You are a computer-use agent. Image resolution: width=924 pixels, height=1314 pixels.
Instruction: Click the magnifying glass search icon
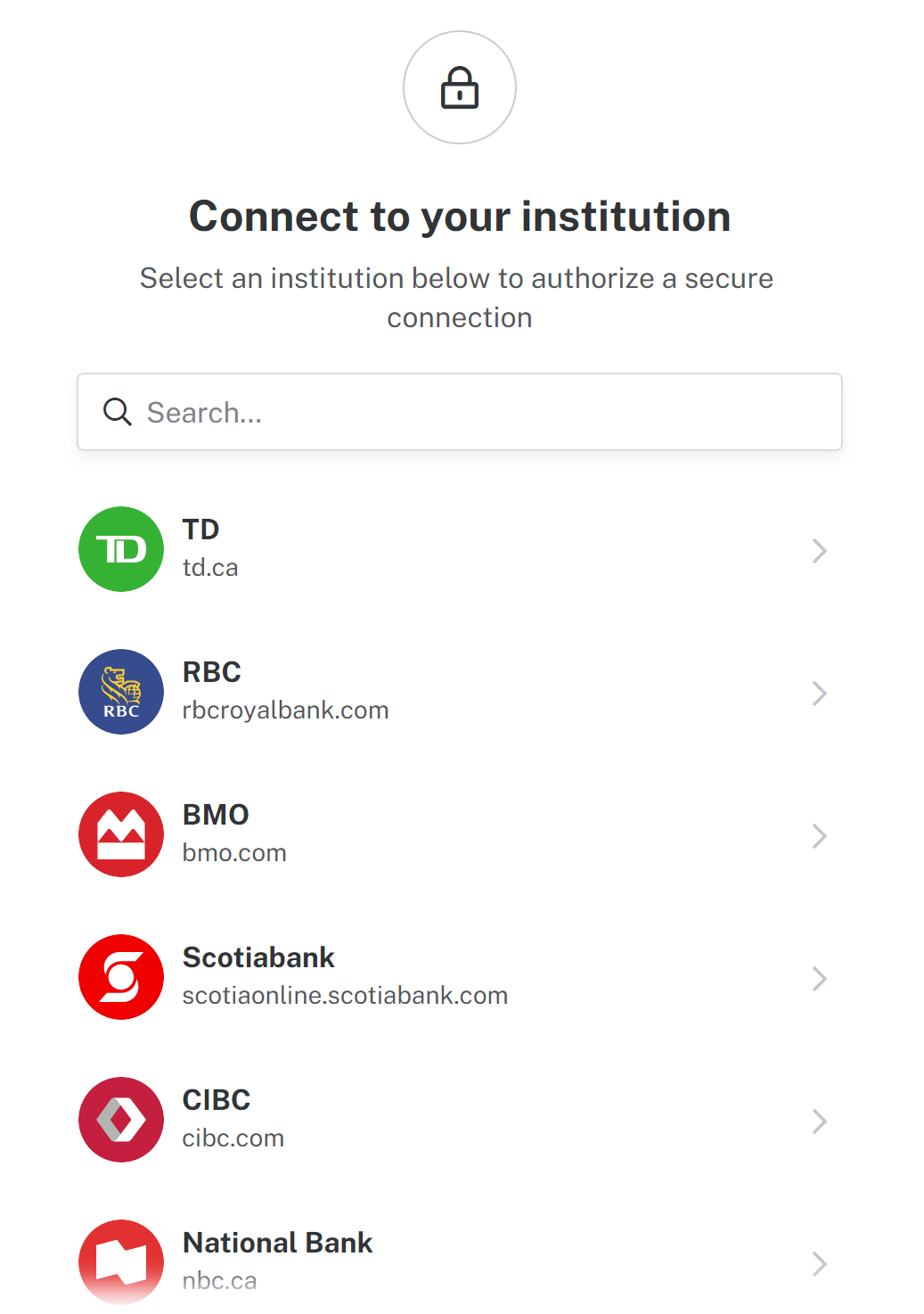pos(118,412)
